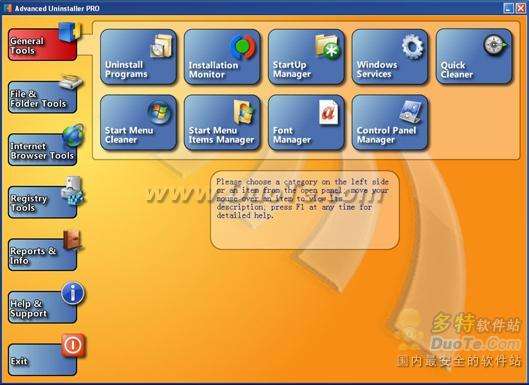Screen dimensions: 529x385
Task: Click the monitor icon on Control Panel Manager
Action: [411, 112]
